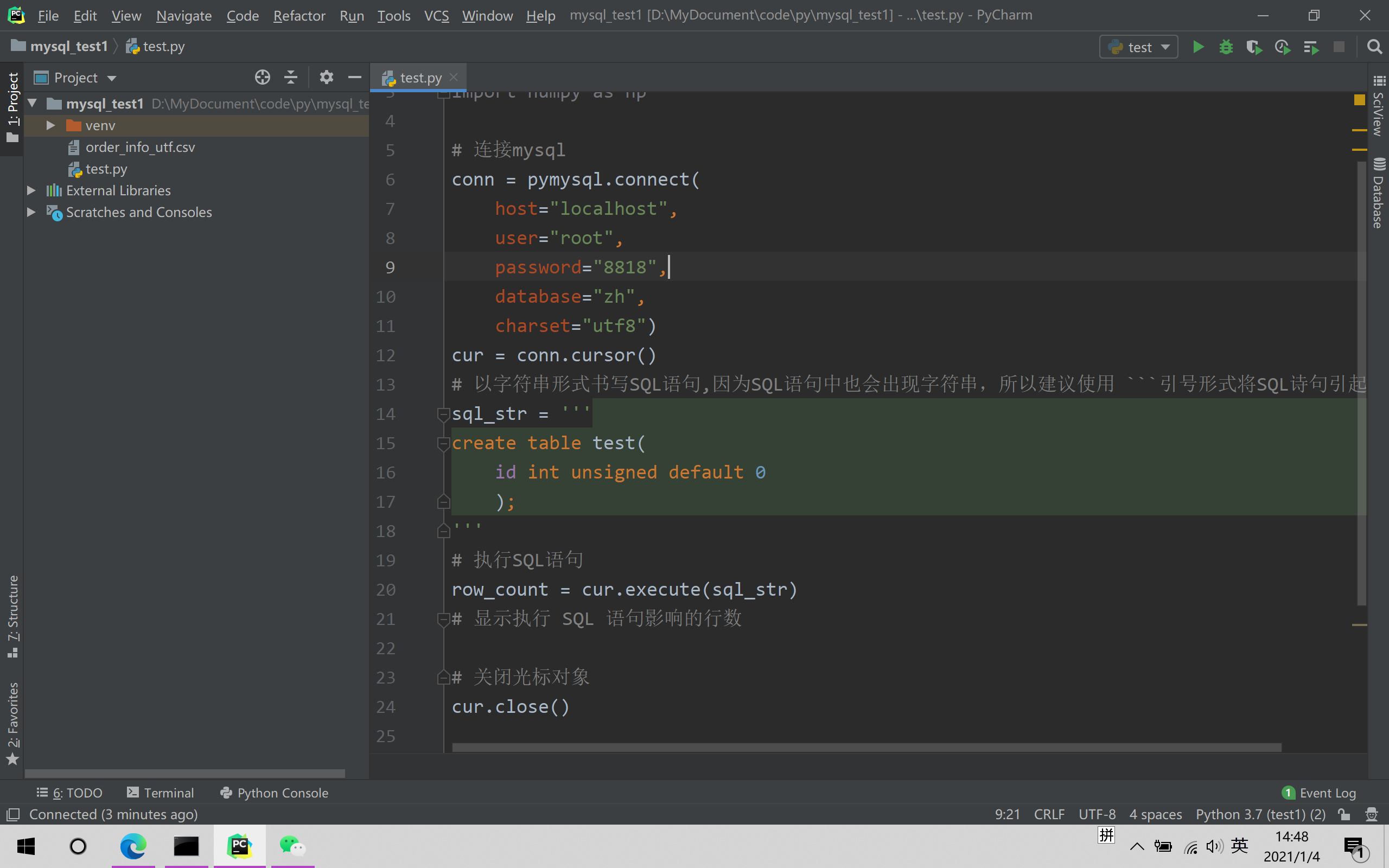This screenshot has height=868, width=1389.
Task: Expand the venv folder
Action: click(50, 125)
